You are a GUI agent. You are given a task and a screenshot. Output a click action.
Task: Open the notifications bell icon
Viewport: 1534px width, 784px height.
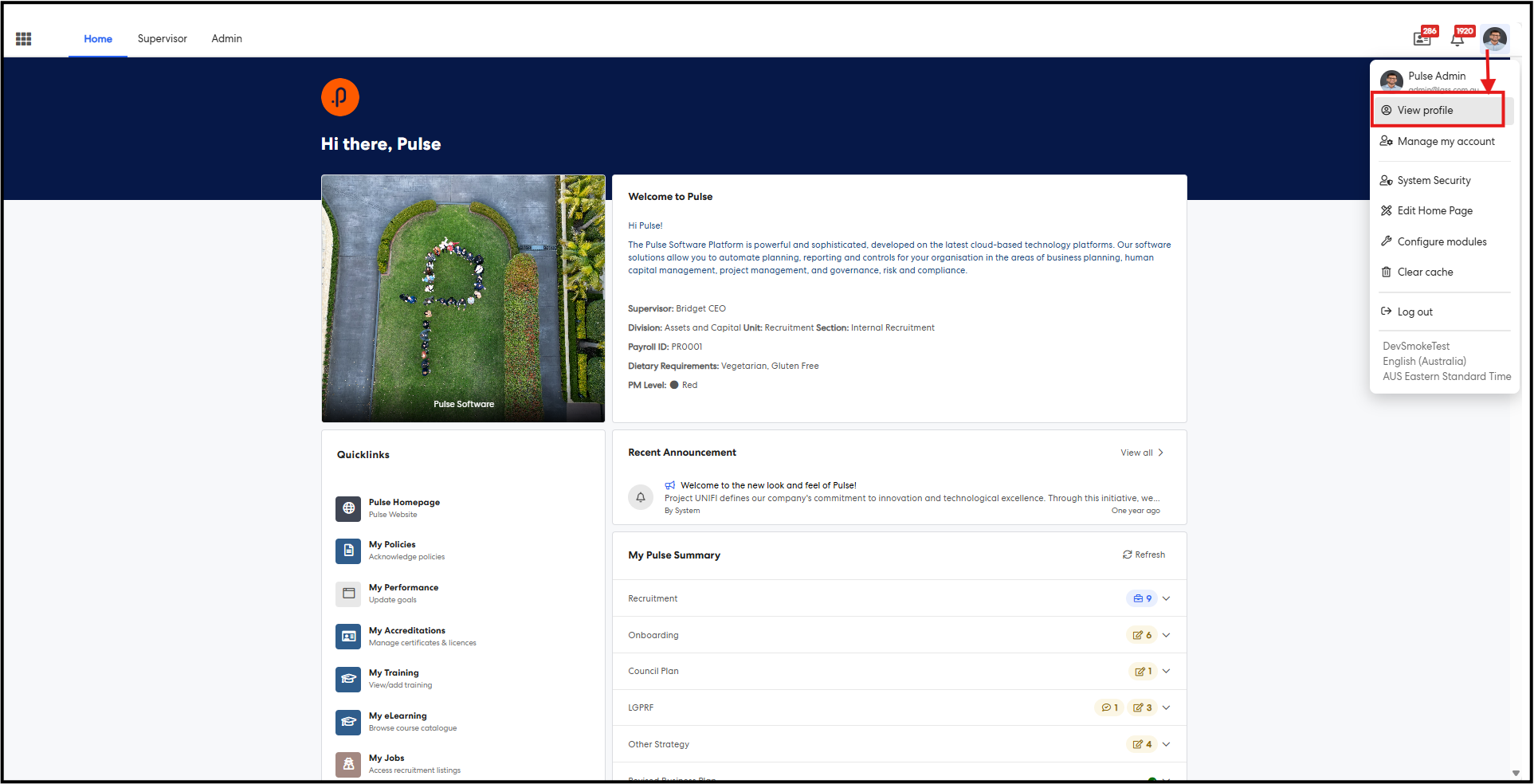tap(1457, 39)
